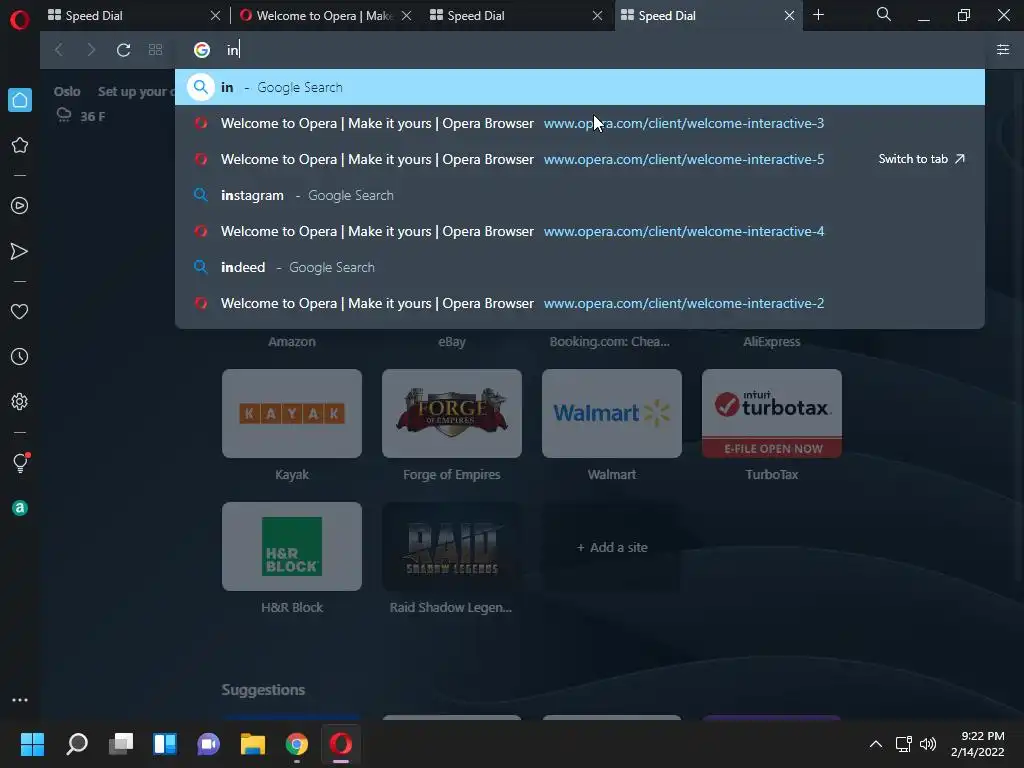Click the volume speaker tray icon
1024x768 pixels.
(928, 744)
